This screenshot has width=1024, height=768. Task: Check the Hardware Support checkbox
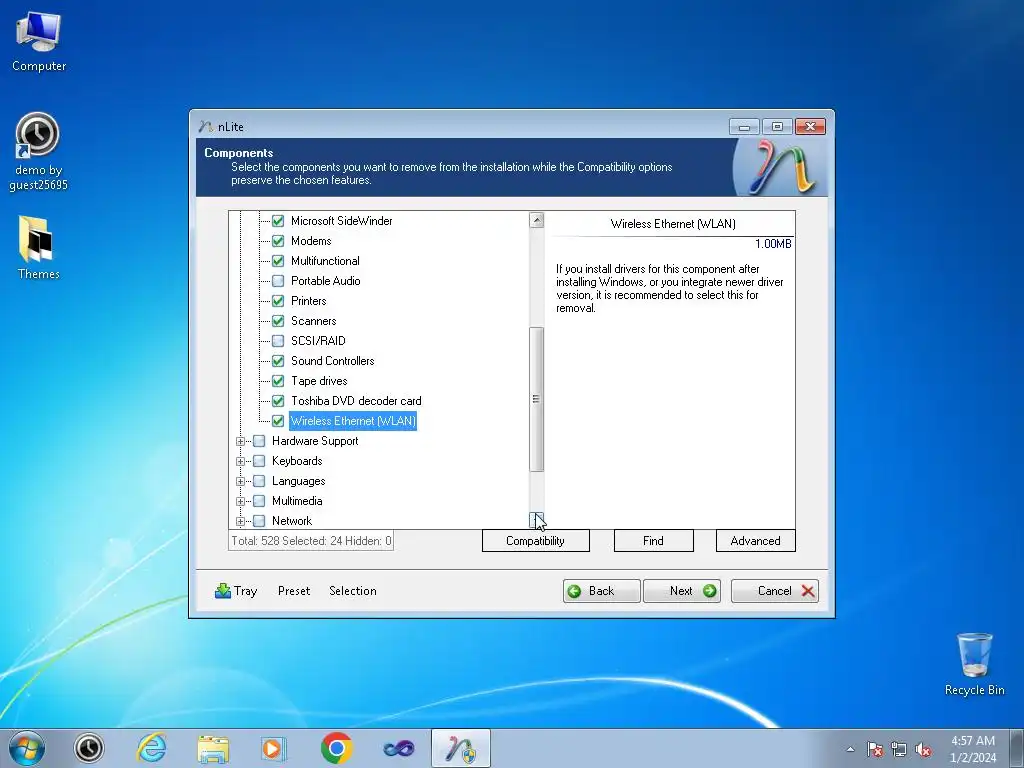pos(259,441)
